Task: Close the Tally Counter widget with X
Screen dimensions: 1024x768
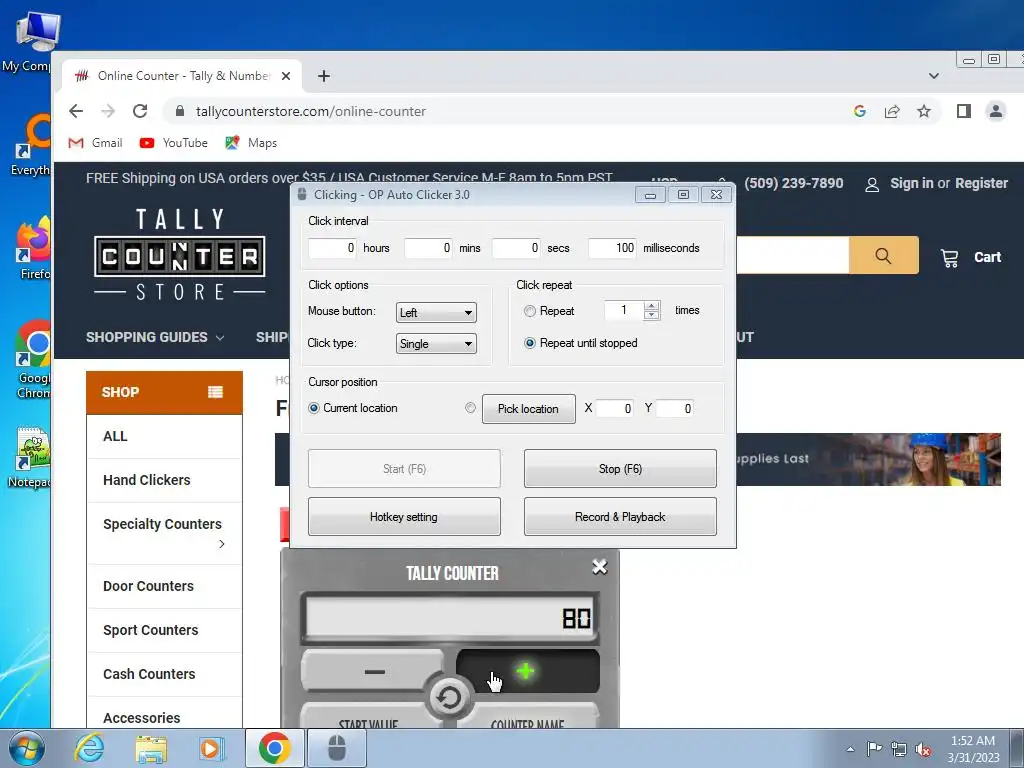Action: coord(600,566)
